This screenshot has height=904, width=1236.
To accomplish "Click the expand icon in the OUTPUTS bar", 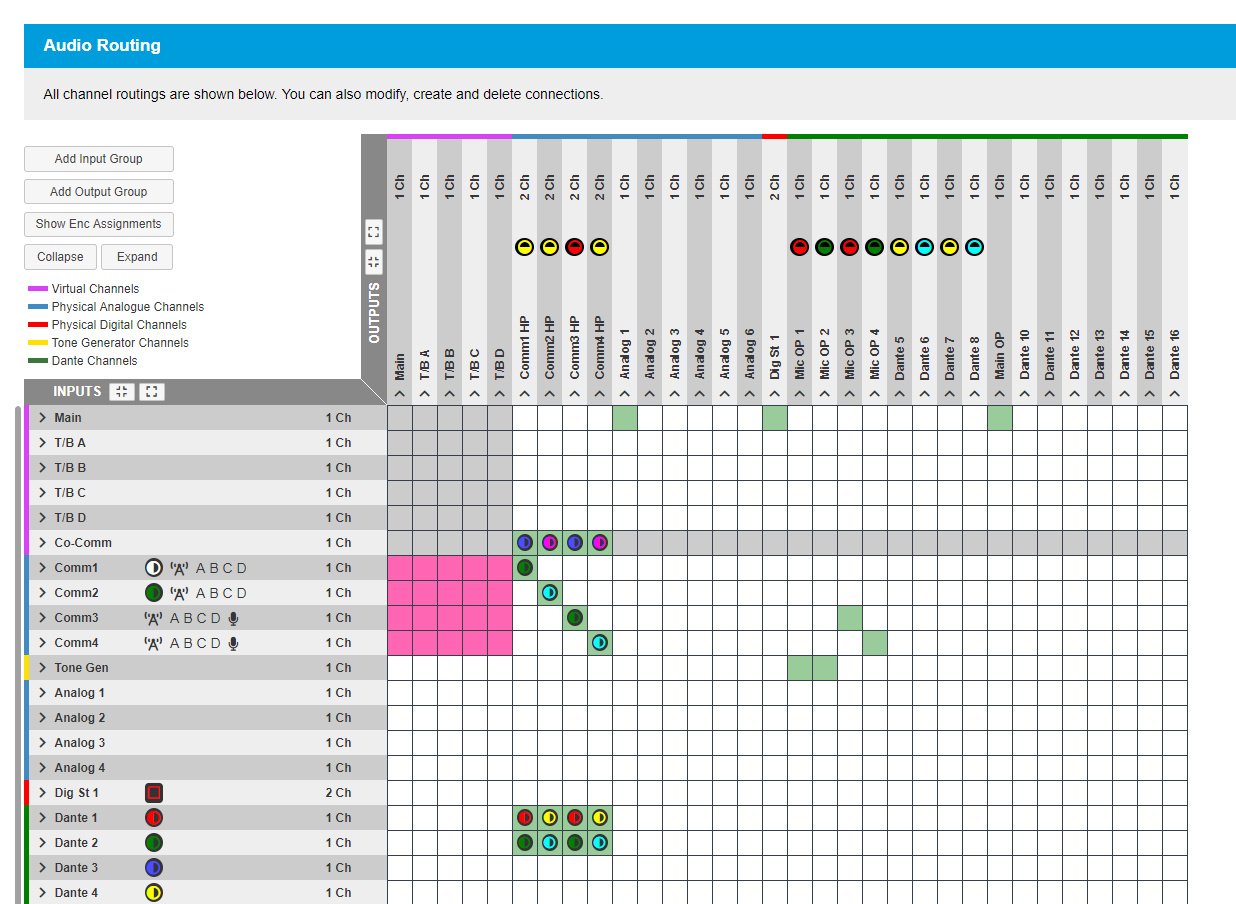I will click(373, 231).
